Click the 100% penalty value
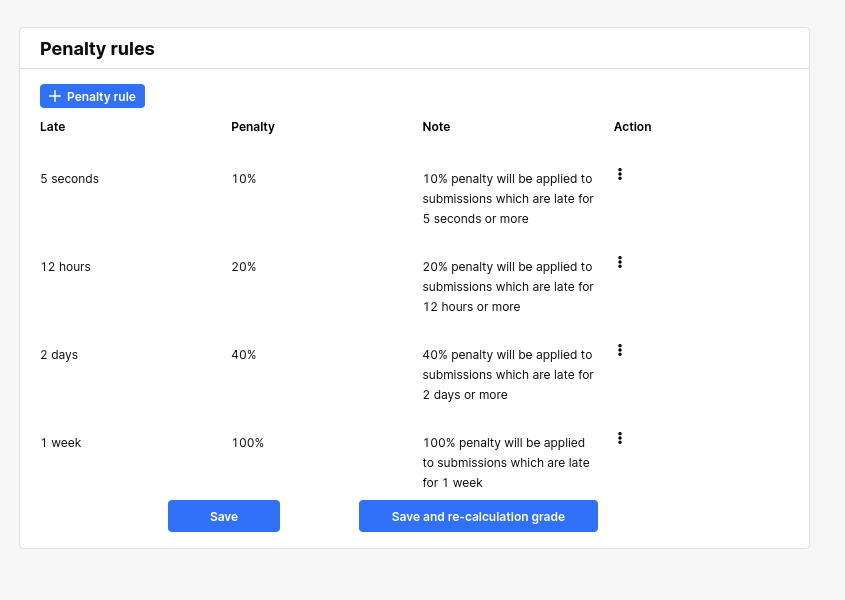The width and height of the screenshot is (845, 600). pos(247,443)
